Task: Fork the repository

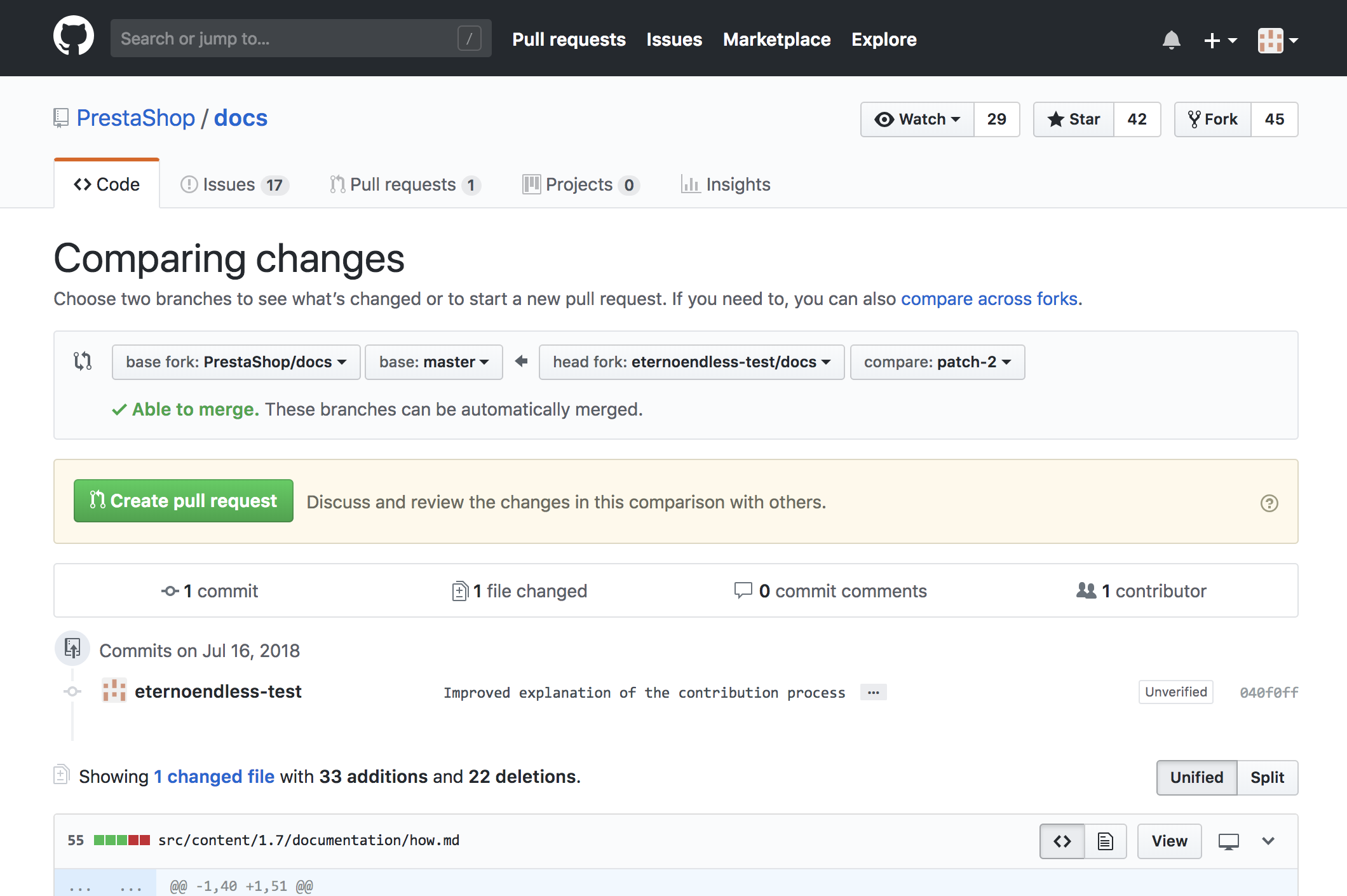Action: pyautogui.click(x=1213, y=119)
